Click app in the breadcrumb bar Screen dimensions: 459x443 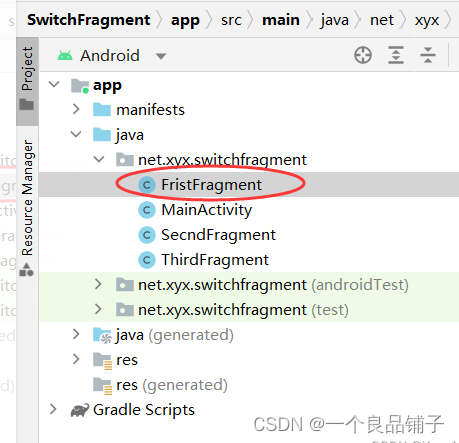(185, 21)
